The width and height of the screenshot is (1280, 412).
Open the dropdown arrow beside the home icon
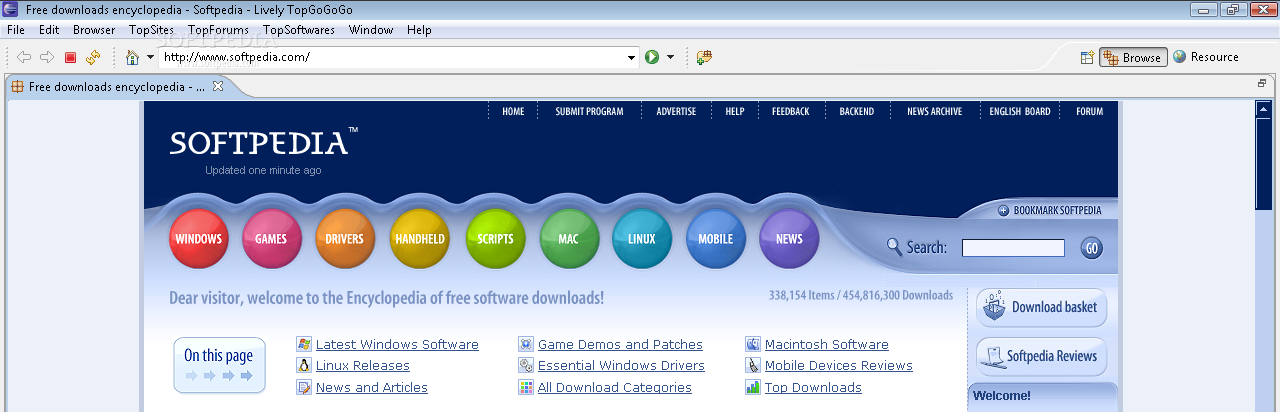150,57
